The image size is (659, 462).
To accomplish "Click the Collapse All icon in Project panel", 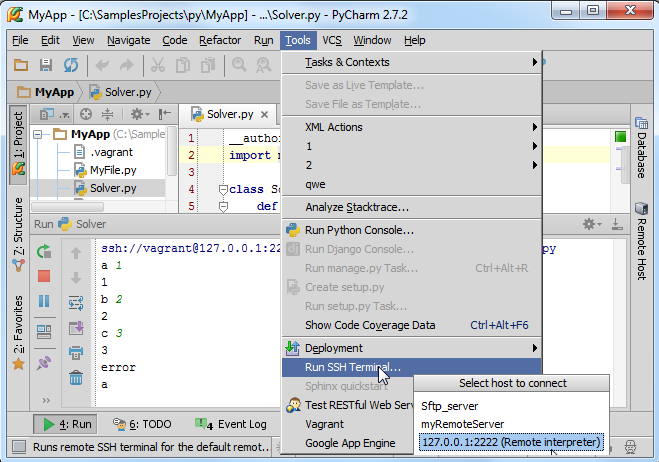I will pos(108,114).
